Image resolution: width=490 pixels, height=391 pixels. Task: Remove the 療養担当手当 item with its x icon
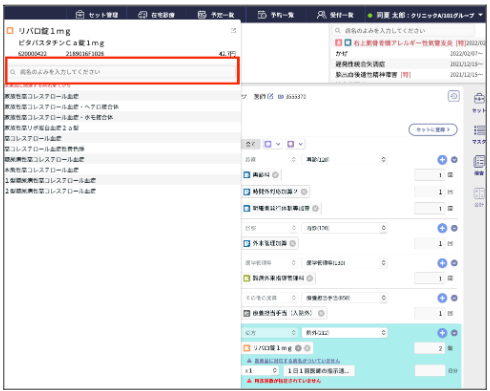(321, 313)
